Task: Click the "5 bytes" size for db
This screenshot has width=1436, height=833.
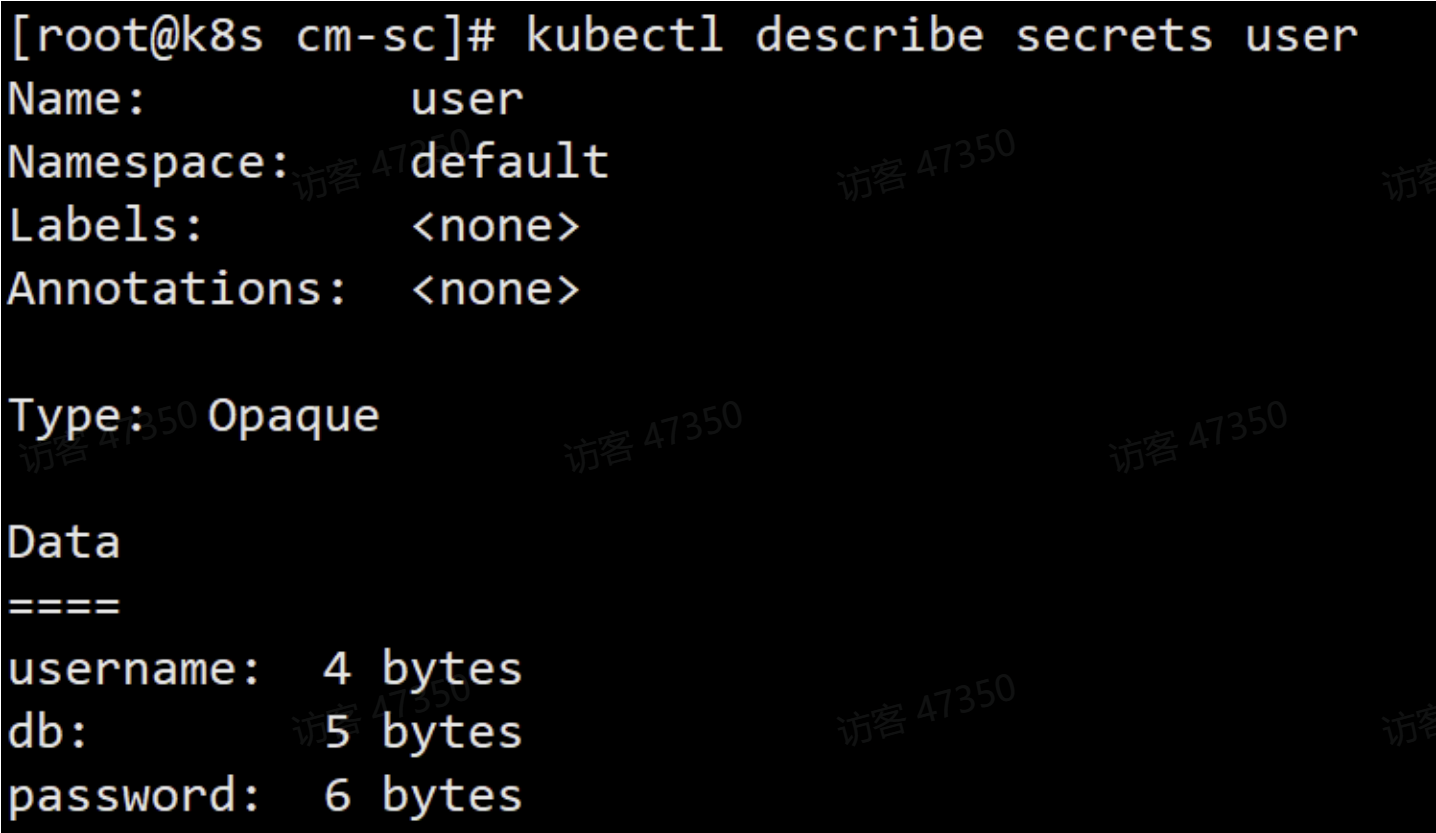Action: 423,733
